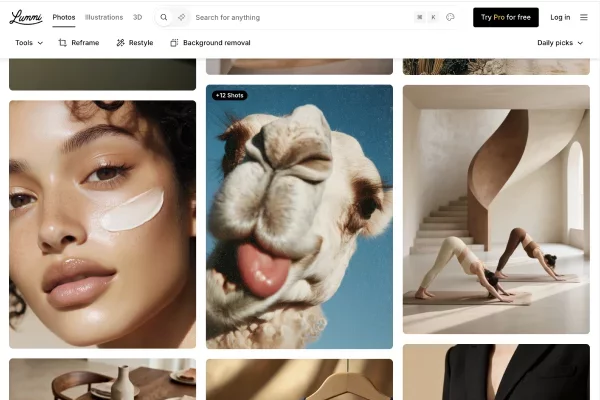Click the Log in link
Image resolution: width=600 pixels, height=400 pixels.
coord(560,17)
